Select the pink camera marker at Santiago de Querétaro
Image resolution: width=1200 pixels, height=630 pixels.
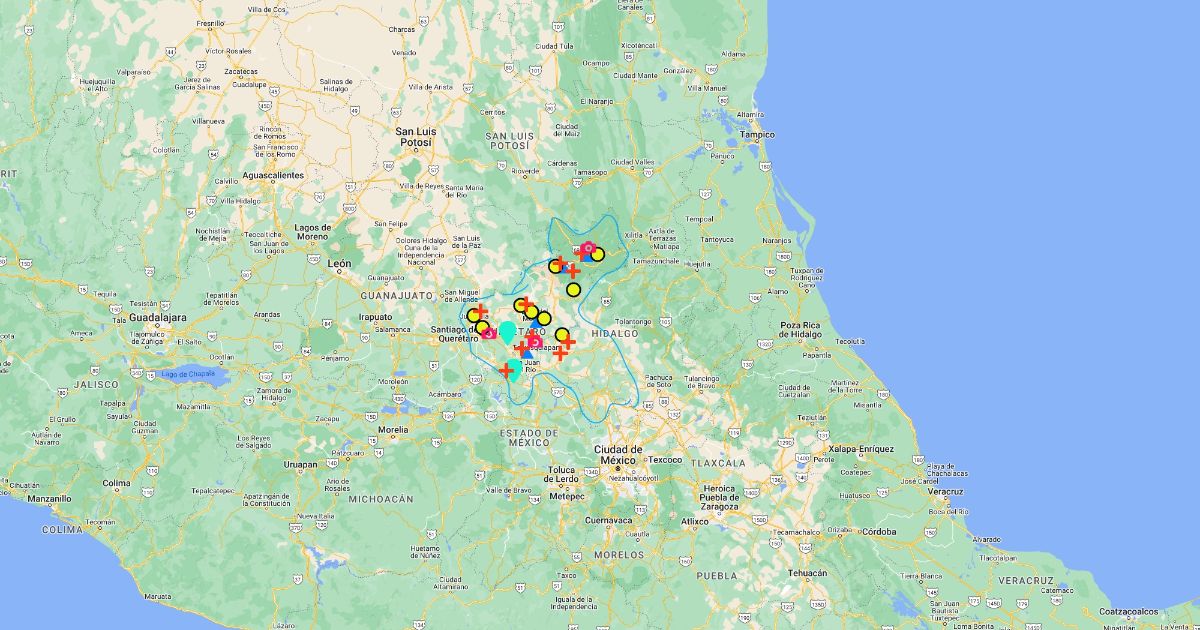coord(489,332)
